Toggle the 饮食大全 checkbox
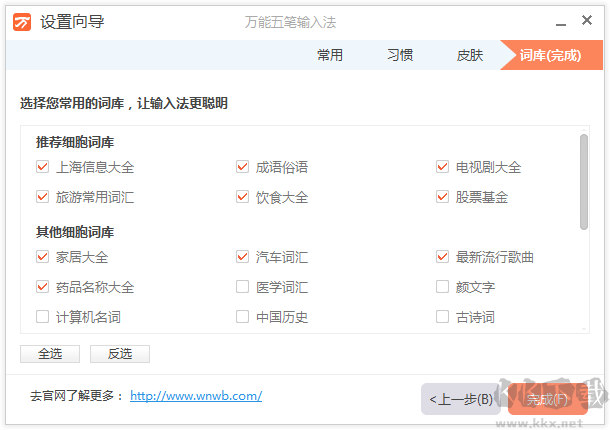Image resolution: width=610 pixels, height=430 pixels. 242,197
